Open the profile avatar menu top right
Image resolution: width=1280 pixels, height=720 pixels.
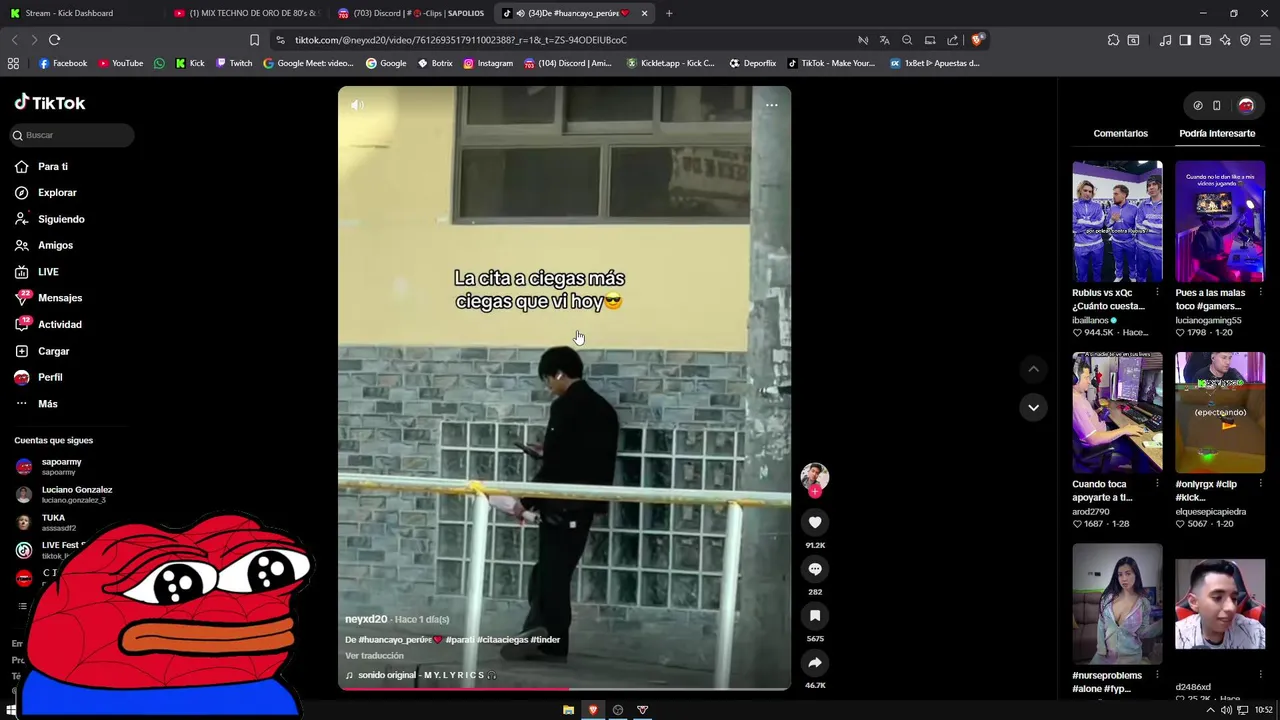coord(1245,105)
